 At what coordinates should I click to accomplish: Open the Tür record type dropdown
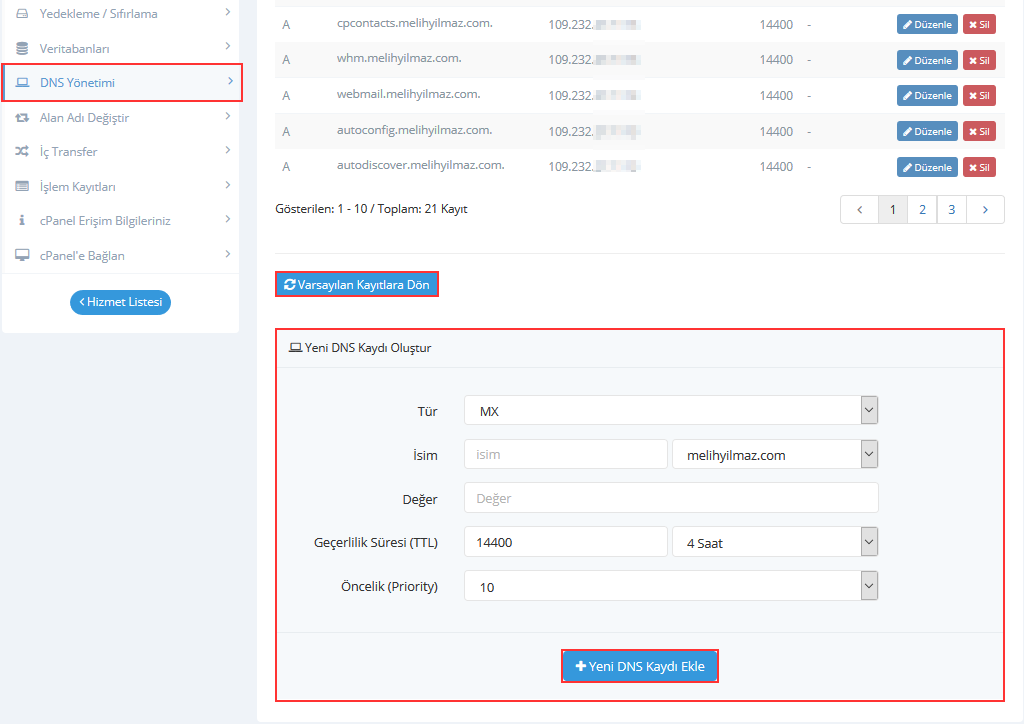(670, 411)
